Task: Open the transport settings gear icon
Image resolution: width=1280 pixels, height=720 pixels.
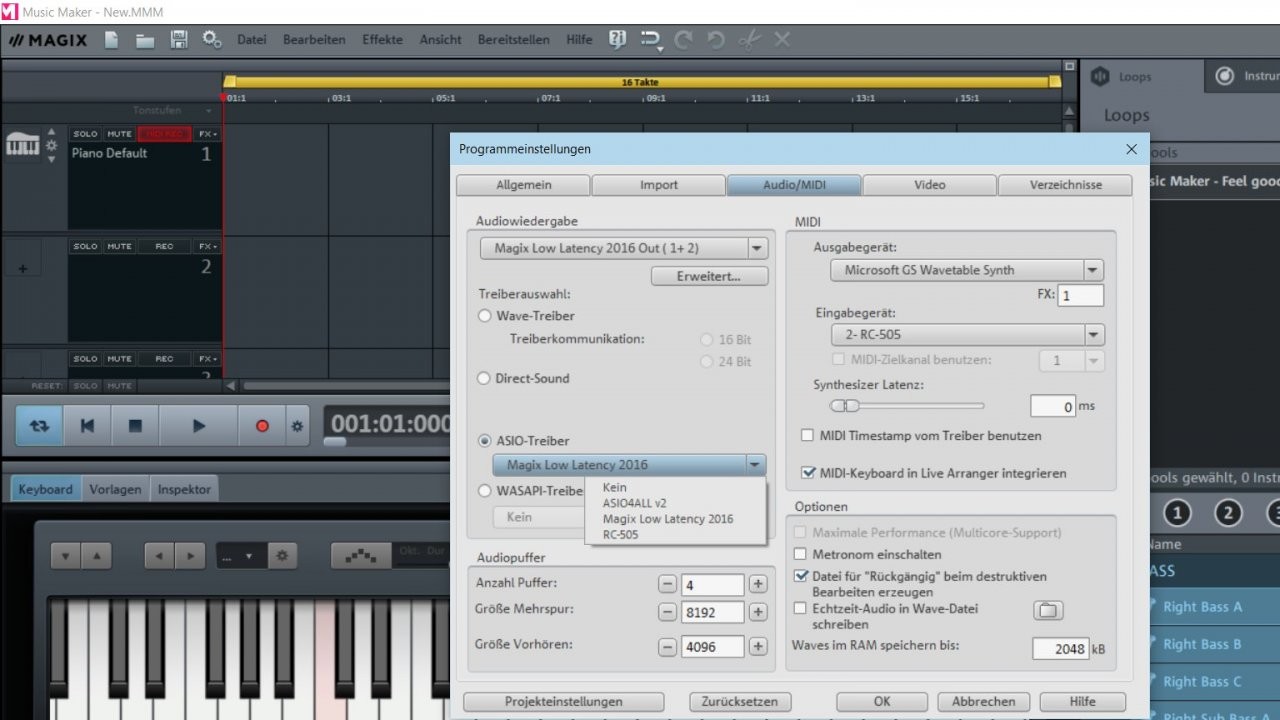Action: pos(297,426)
